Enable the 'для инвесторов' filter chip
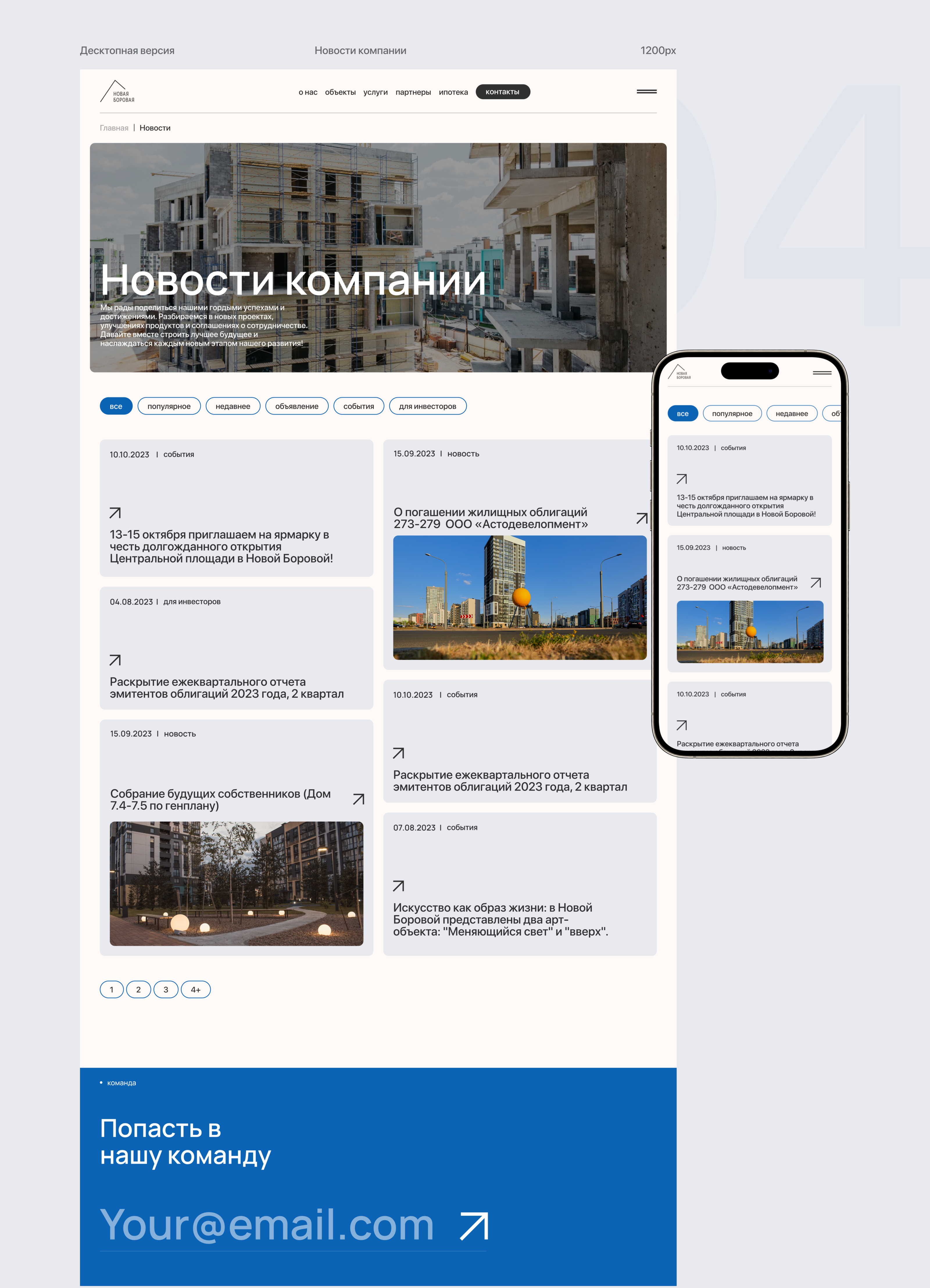 (428, 406)
